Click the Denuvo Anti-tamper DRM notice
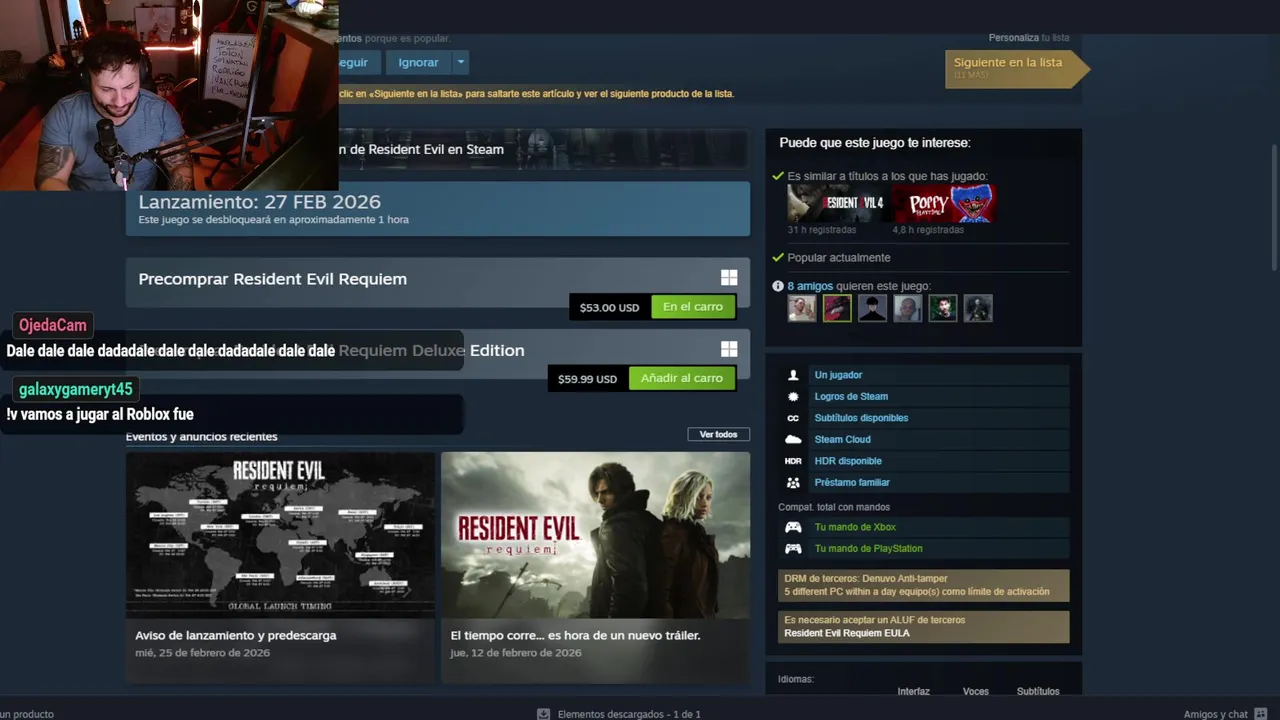 pyautogui.click(x=924, y=585)
